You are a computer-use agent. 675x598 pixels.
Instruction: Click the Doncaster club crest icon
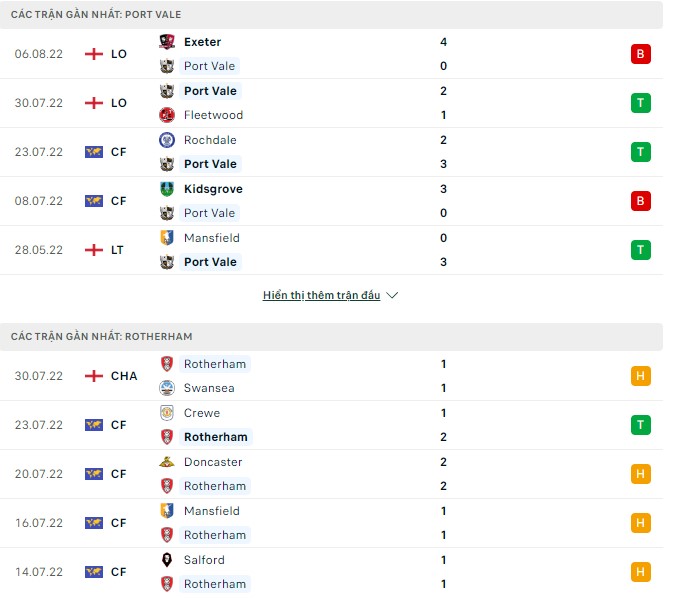(x=167, y=462)
